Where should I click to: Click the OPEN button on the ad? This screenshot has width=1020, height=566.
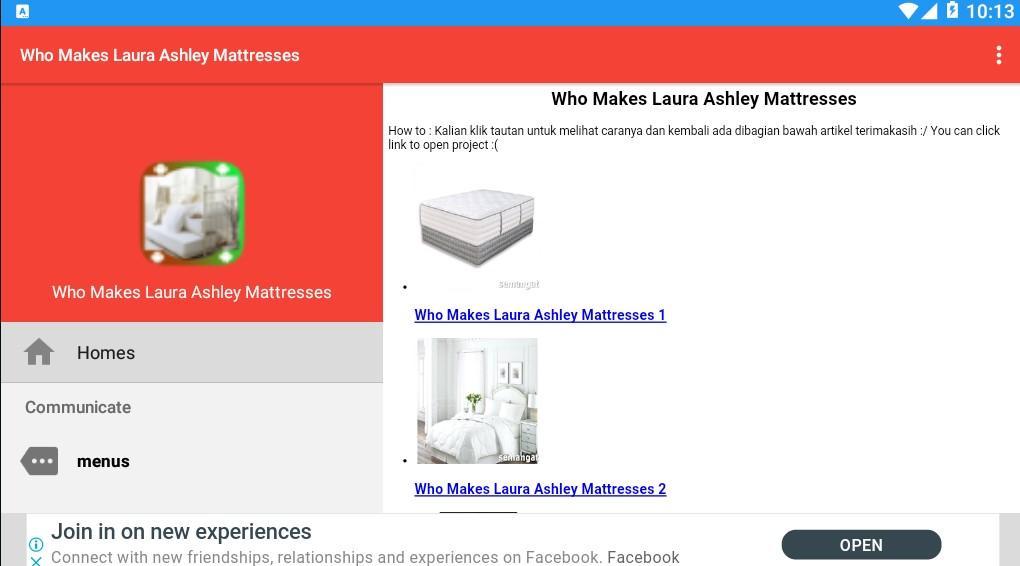click(861, 545)
